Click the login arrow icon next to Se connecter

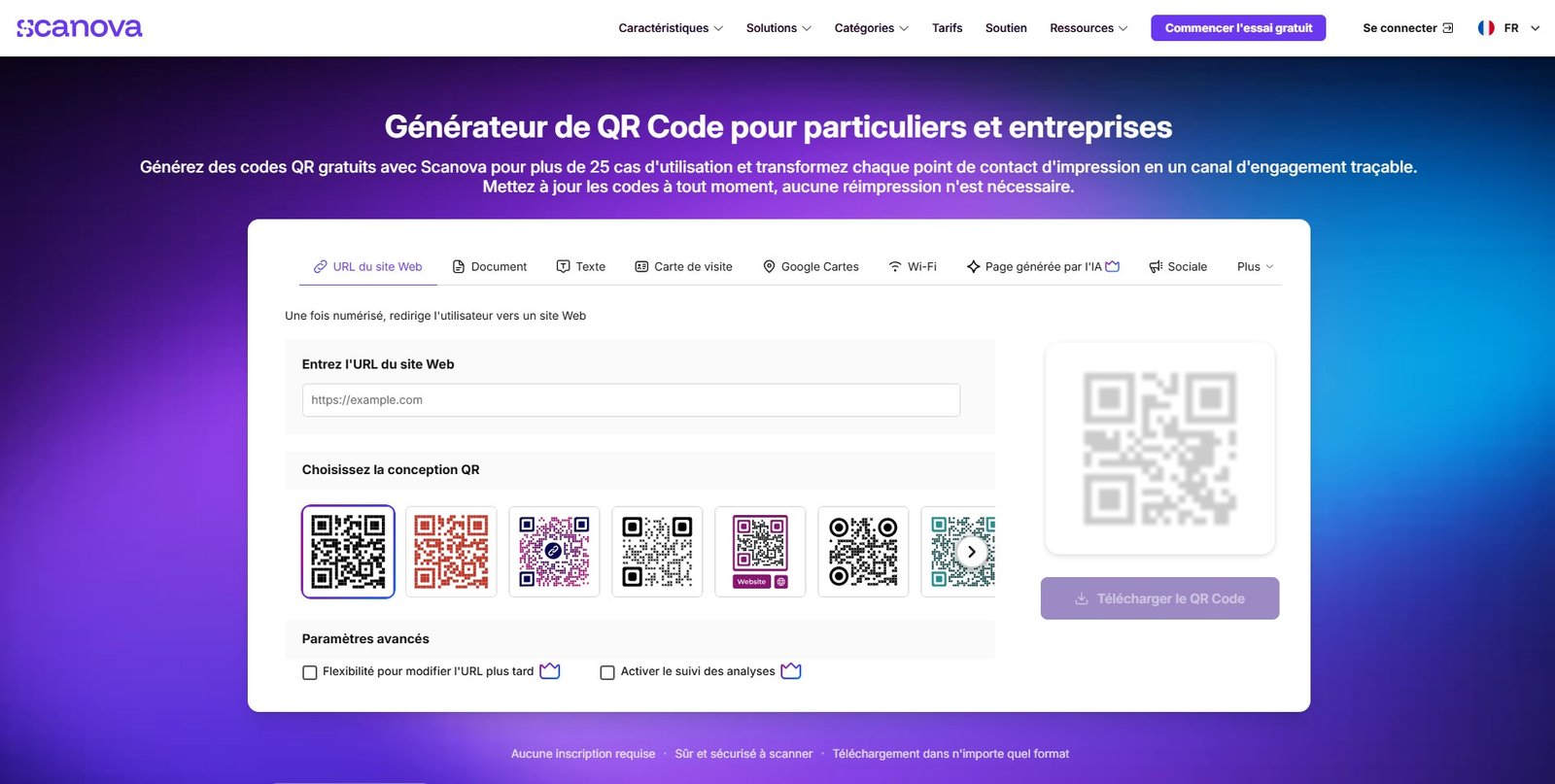pos(1448,28)
